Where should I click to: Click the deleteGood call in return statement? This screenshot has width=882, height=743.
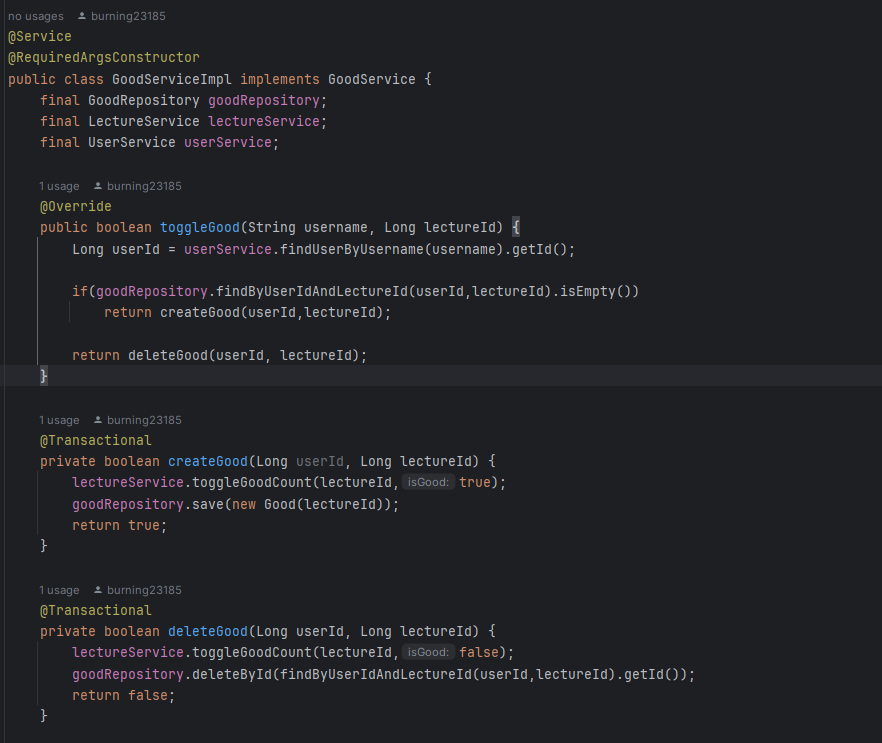[168, 355]
